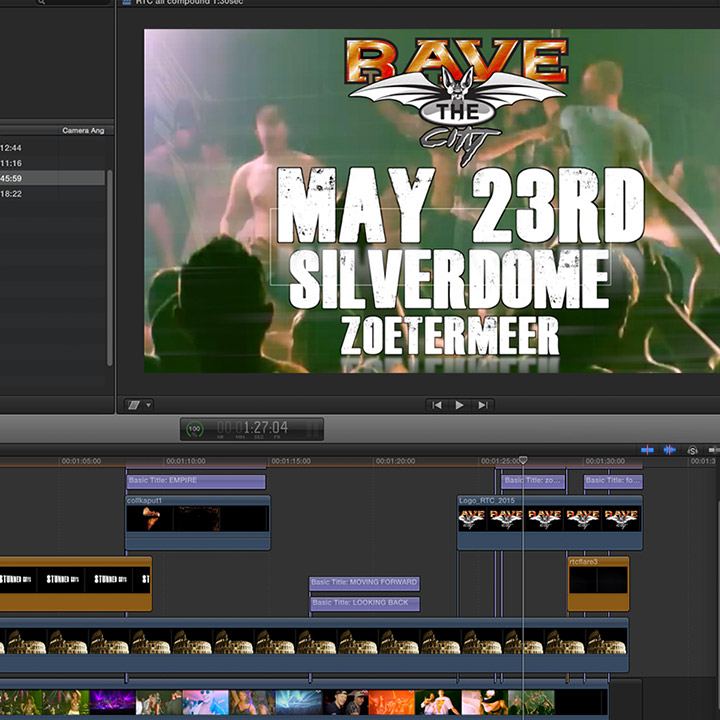The image size is (720, 720).
Task: Select the browser row with 12:44
Action: tap(52, 148)
